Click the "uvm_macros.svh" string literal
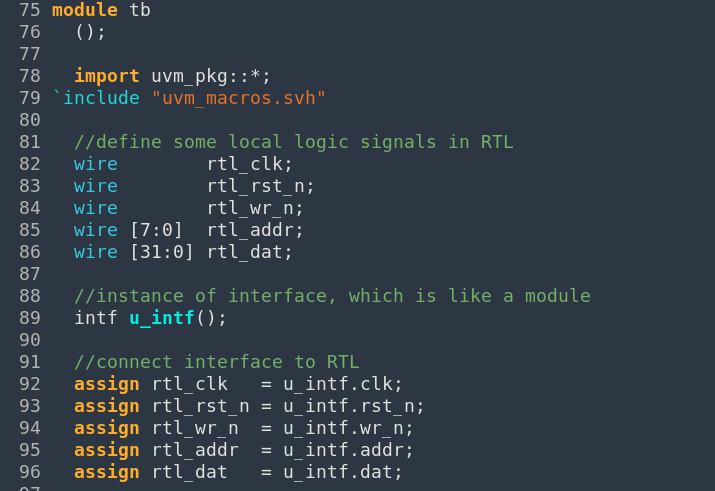 (x=239, y=98)
